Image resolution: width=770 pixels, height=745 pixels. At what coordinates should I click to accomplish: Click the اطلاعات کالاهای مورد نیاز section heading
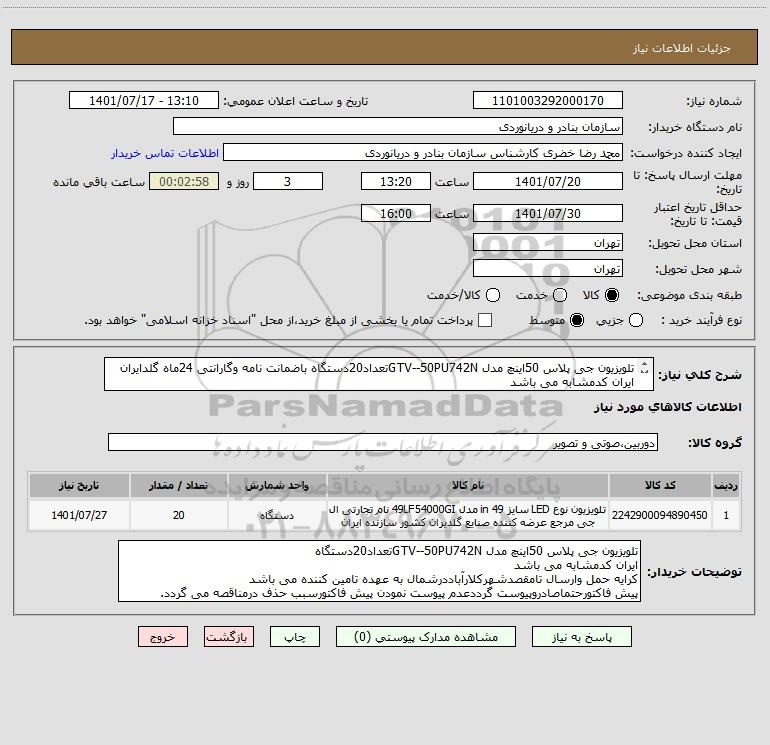tap(667, 407)
